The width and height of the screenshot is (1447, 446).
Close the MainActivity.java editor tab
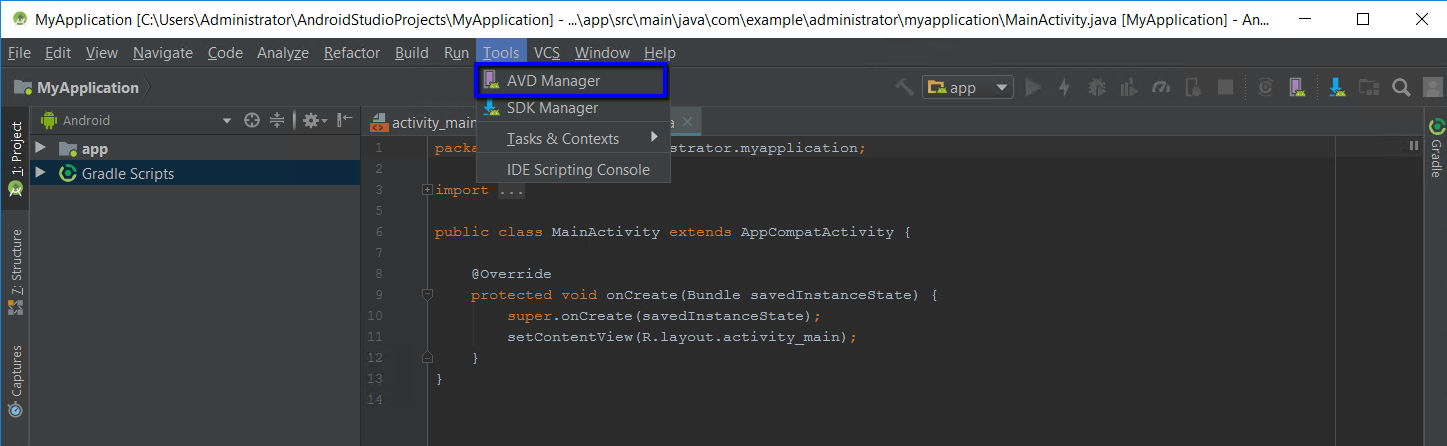tap(687, 122)
